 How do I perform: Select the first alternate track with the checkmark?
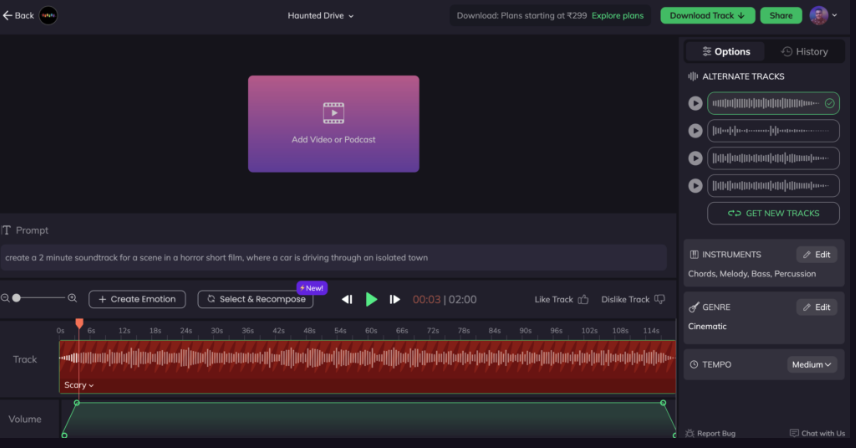click(x=773, y=103)
